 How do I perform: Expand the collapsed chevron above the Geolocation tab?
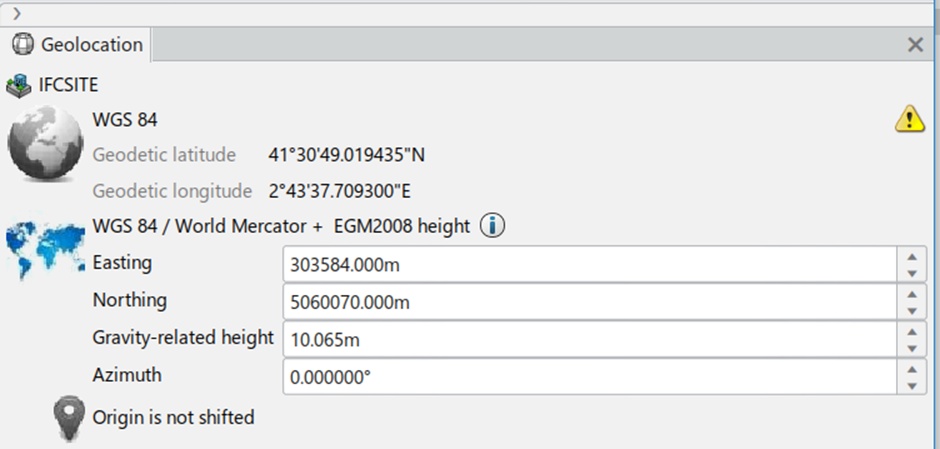(16, 13)
